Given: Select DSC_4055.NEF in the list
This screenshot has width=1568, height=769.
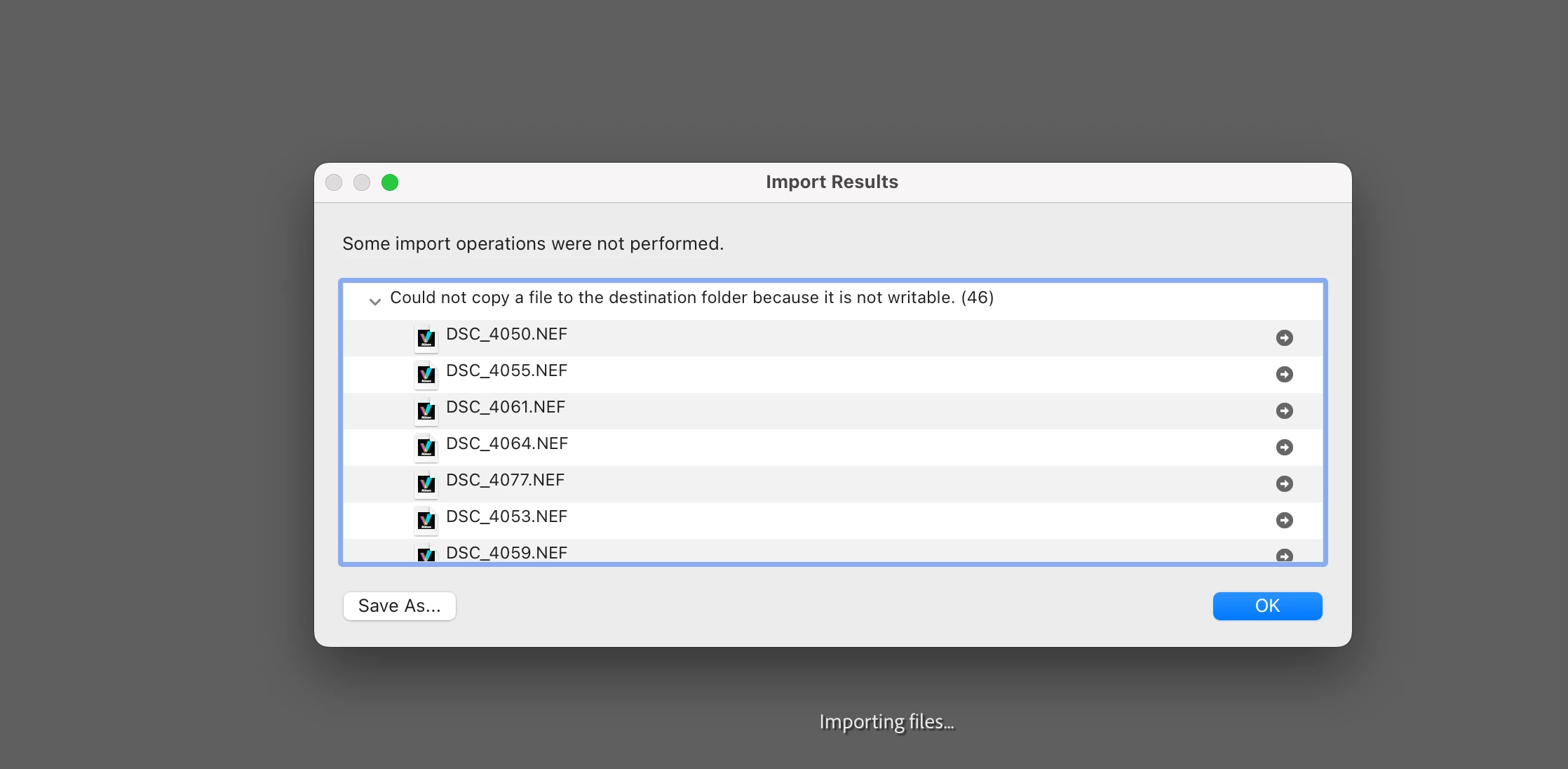Looking at the screenshot, I should tap(506, 371).
